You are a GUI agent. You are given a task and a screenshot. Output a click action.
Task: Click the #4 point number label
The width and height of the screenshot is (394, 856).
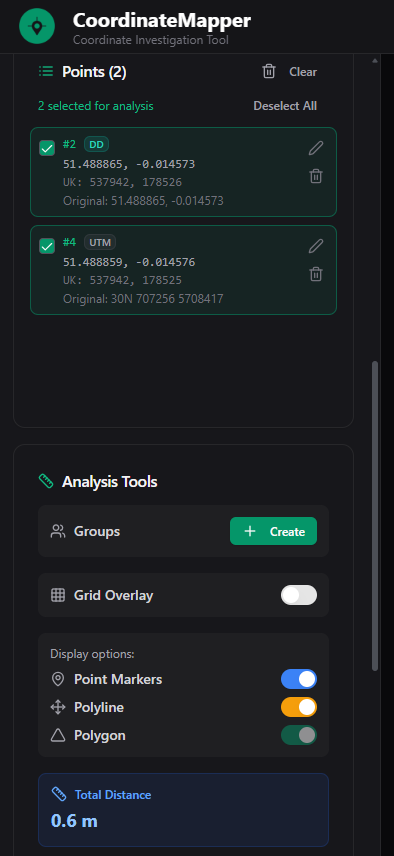tap(69, 242)
